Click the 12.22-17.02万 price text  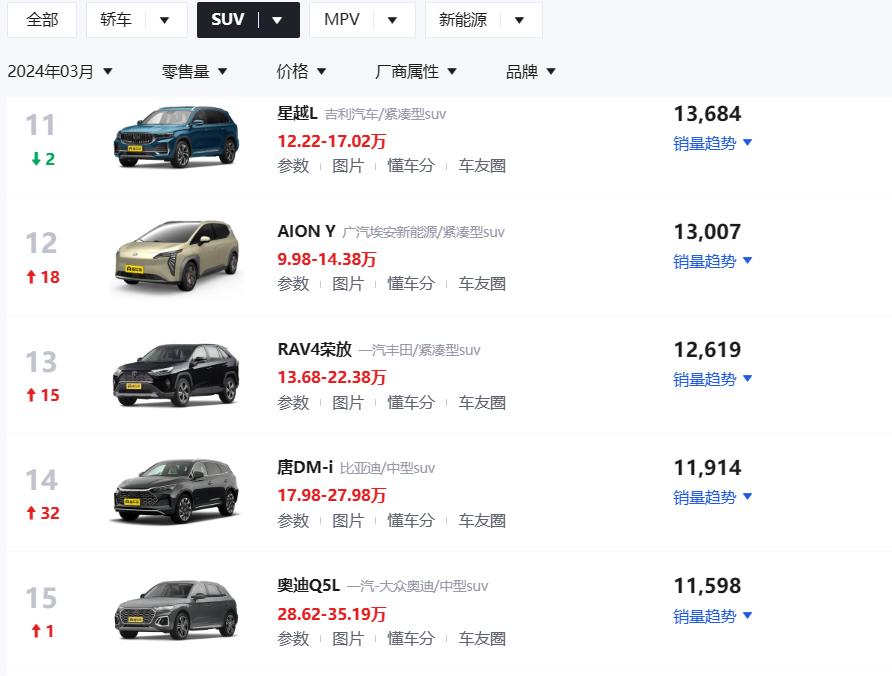coord(332,141)
